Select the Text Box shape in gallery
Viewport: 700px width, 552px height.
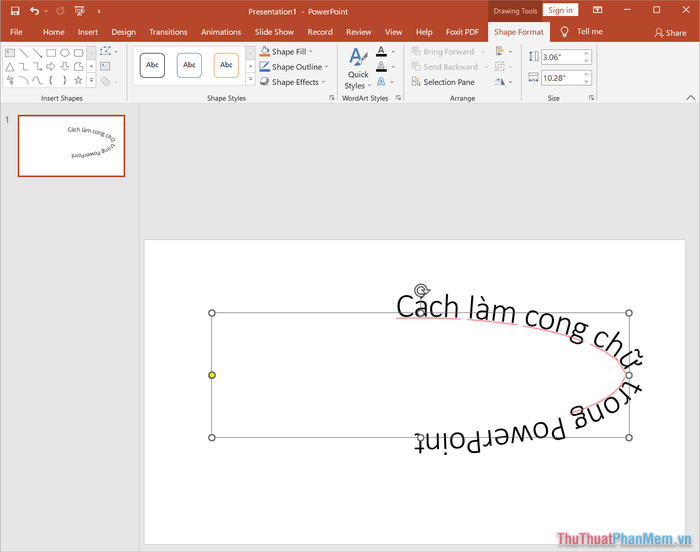(10, 53)
